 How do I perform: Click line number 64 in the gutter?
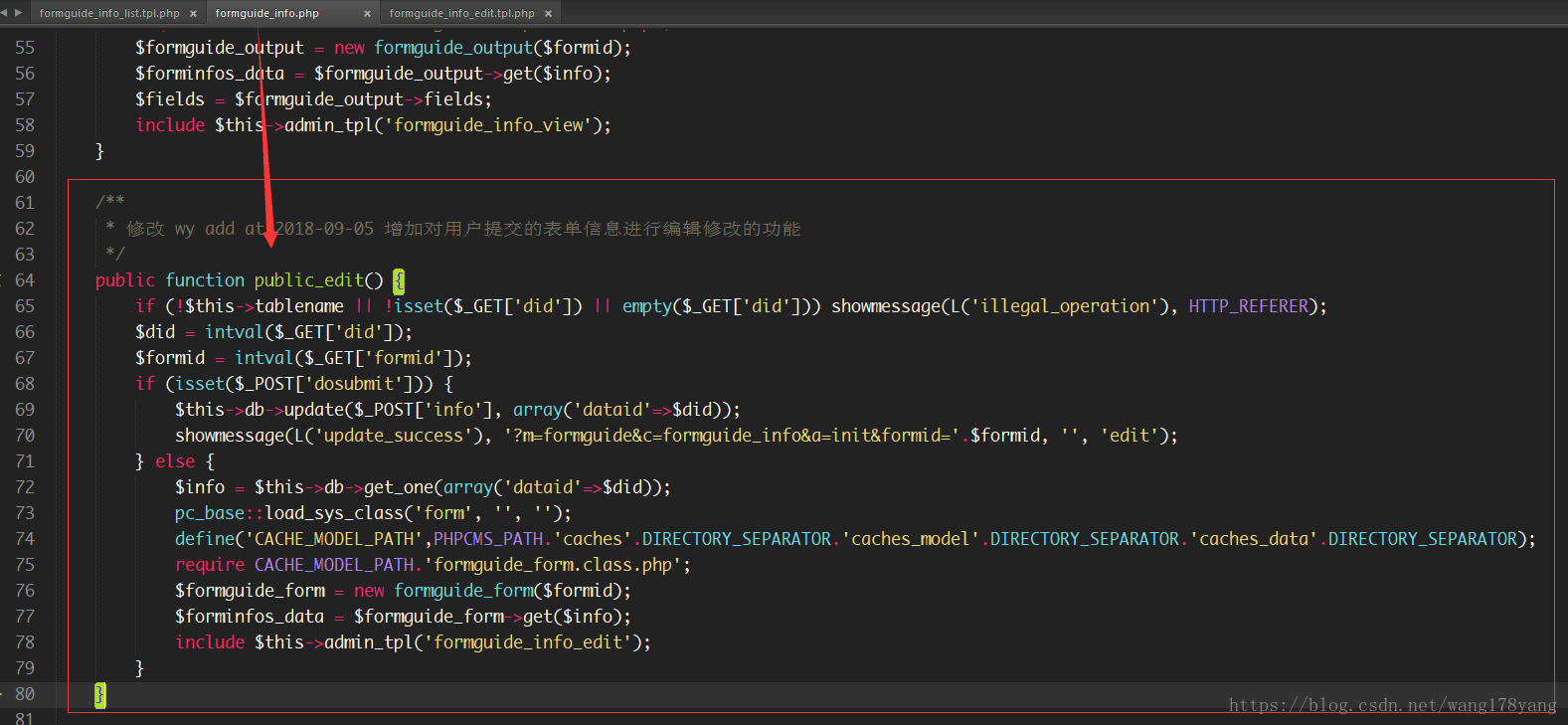tap(25, 280)
